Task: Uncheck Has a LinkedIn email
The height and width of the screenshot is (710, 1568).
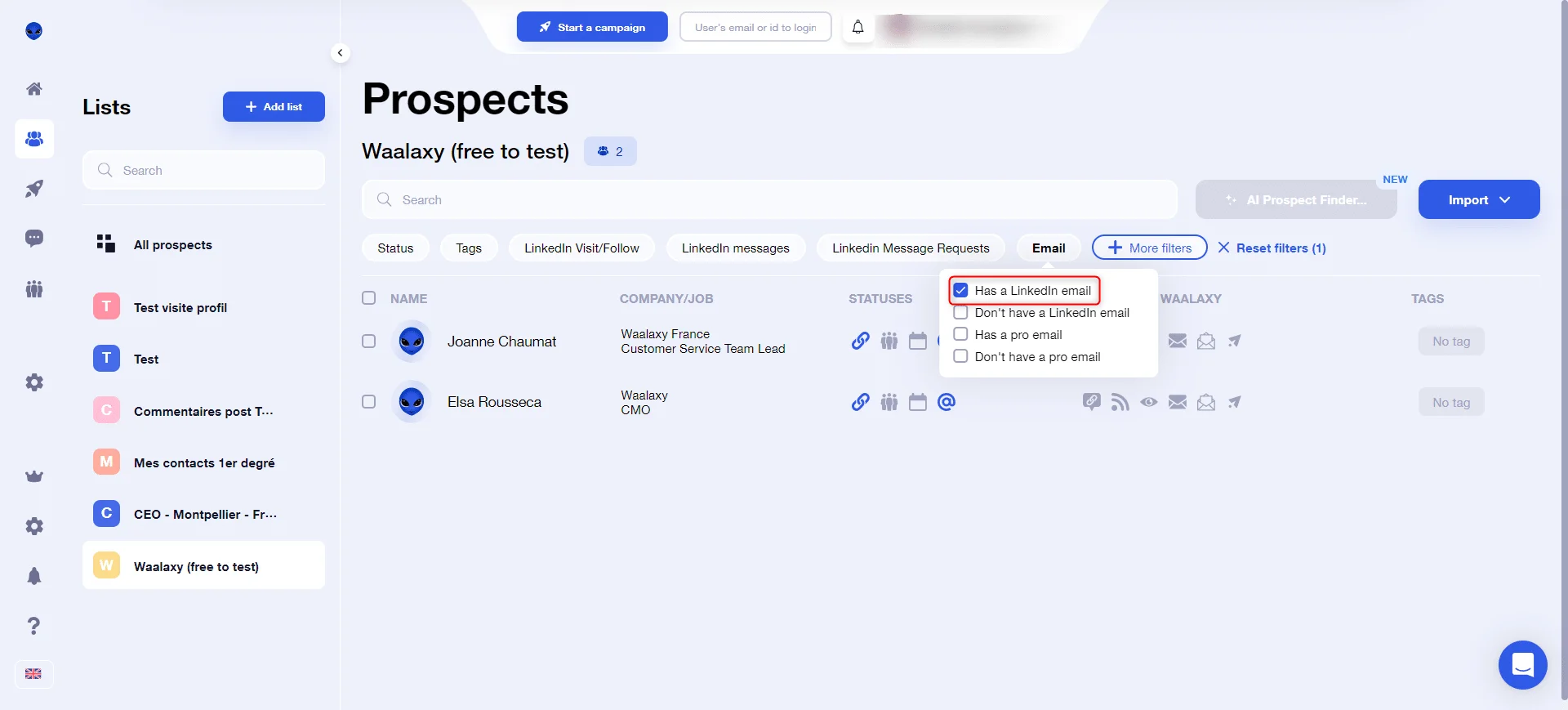Action: (961, 290)
